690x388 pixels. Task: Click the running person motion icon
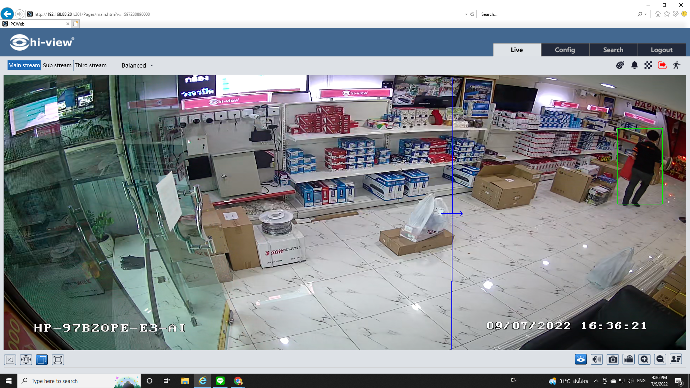coord(676,65)
